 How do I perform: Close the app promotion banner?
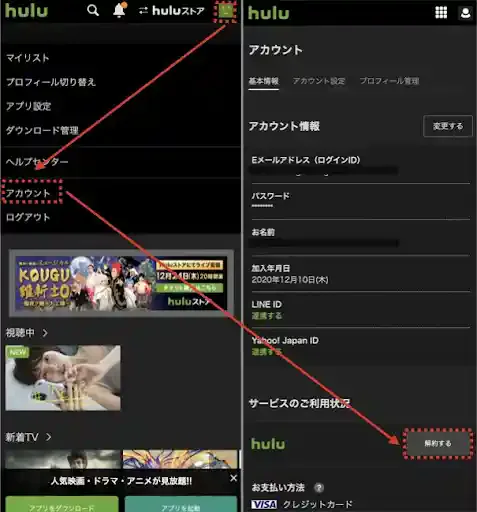[x=234, y=478]
